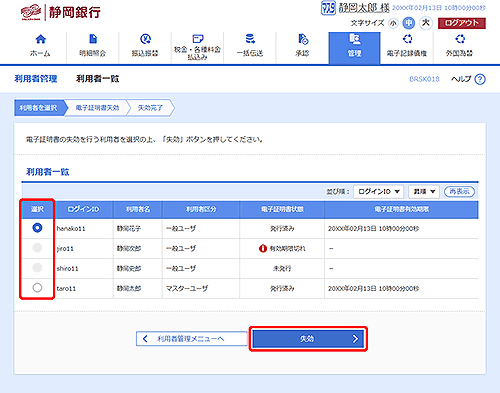The image size is (500, 393).
Task: Click the 電子証明書失効 step indicator
Action: [x=97, y=108]
